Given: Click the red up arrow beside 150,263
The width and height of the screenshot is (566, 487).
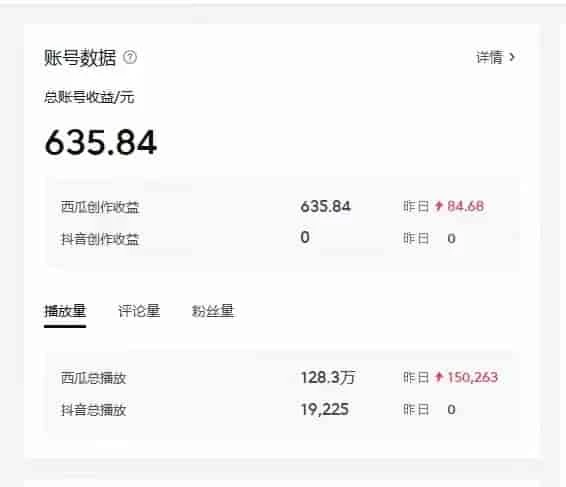Looking at the screenshot, I should (439, 377).
